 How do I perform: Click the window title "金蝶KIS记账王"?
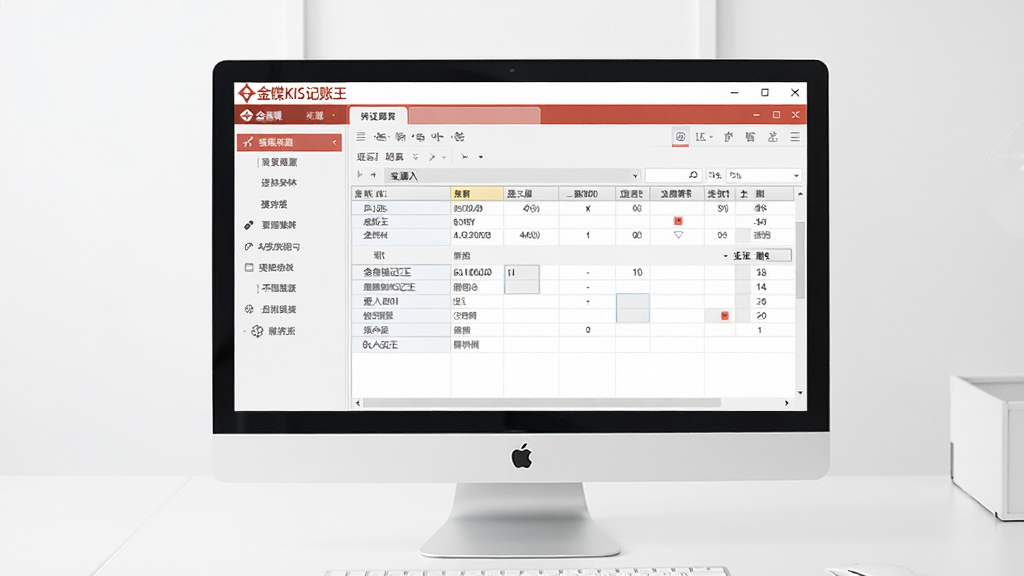coord(301,93)
